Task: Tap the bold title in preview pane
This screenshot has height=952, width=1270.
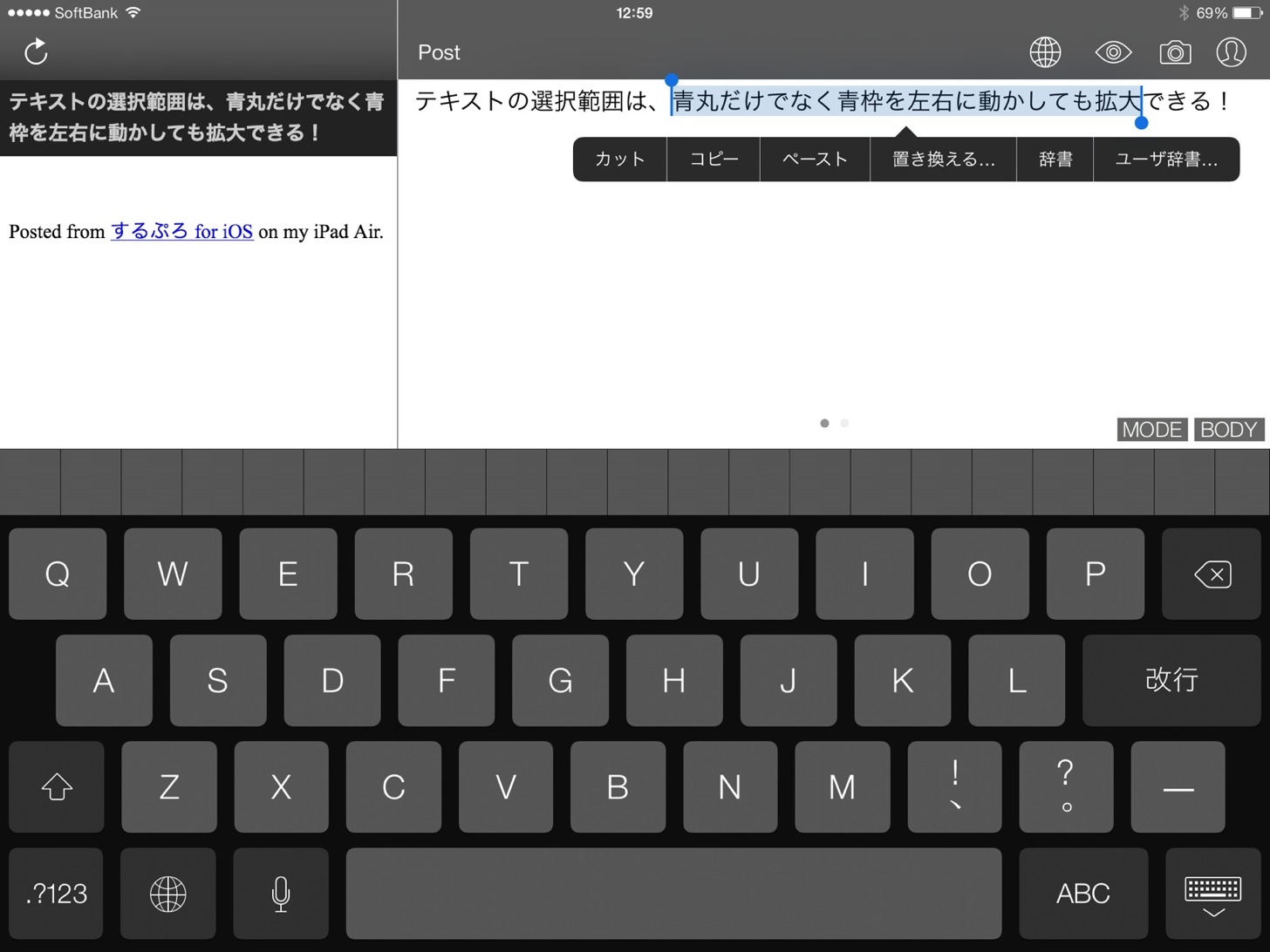Action: 197,117
